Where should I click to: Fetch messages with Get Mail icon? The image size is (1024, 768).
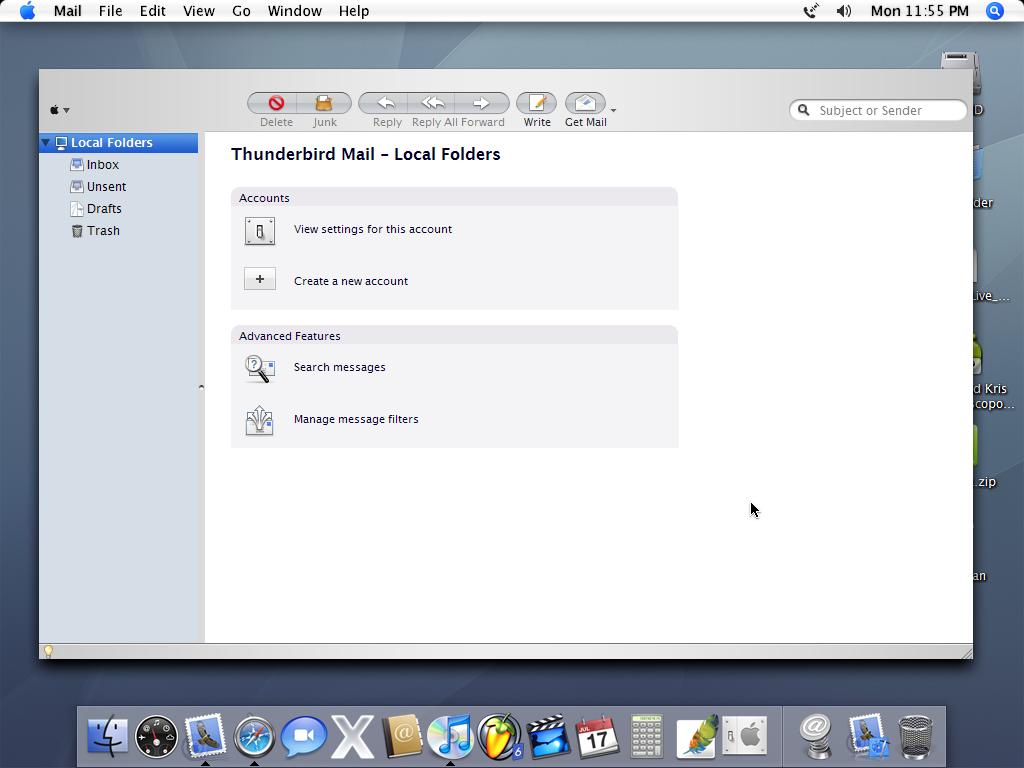pyautogui.click(x=585, y=103)
